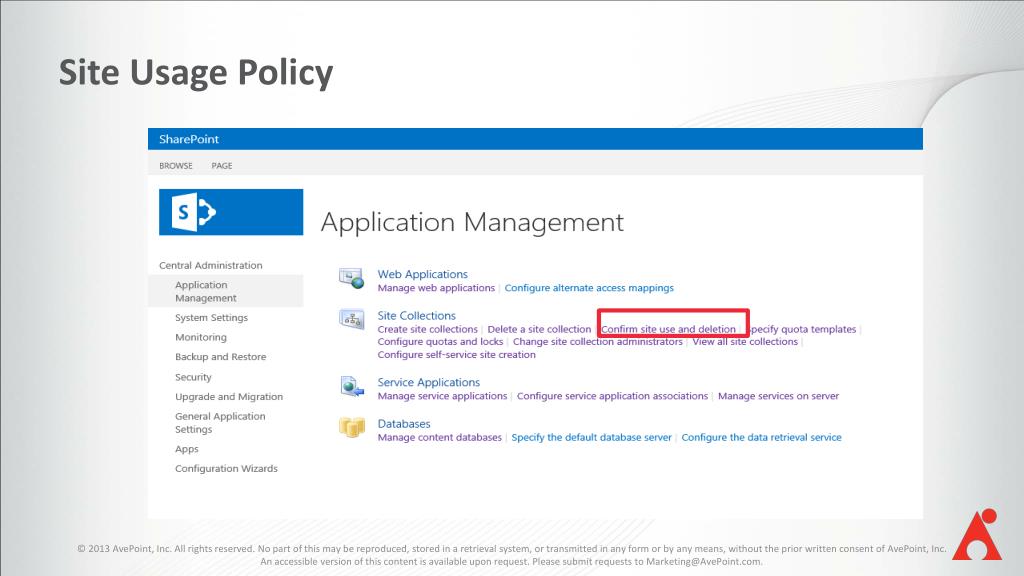Screen dimensions: 1024x576
Task: Open the BROWSE ribbon tab
Action: point(176,166)
